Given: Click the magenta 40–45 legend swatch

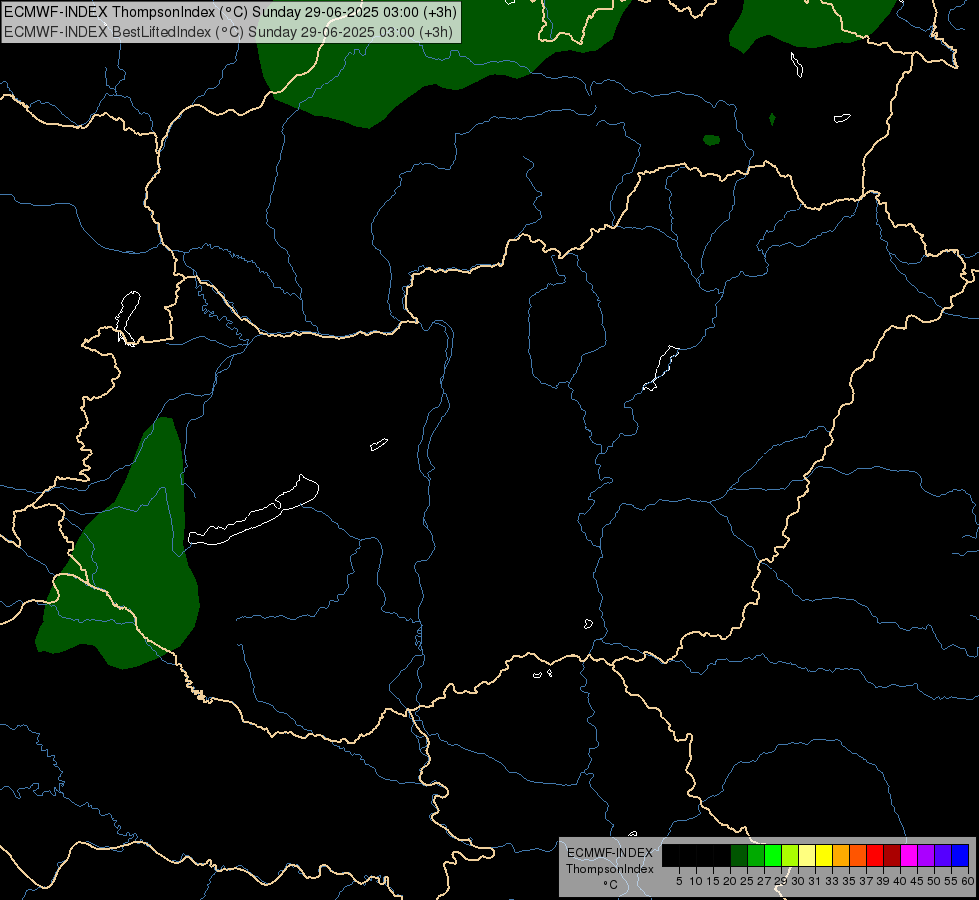Looking at the screenshot, I should [x=909, y=855].
